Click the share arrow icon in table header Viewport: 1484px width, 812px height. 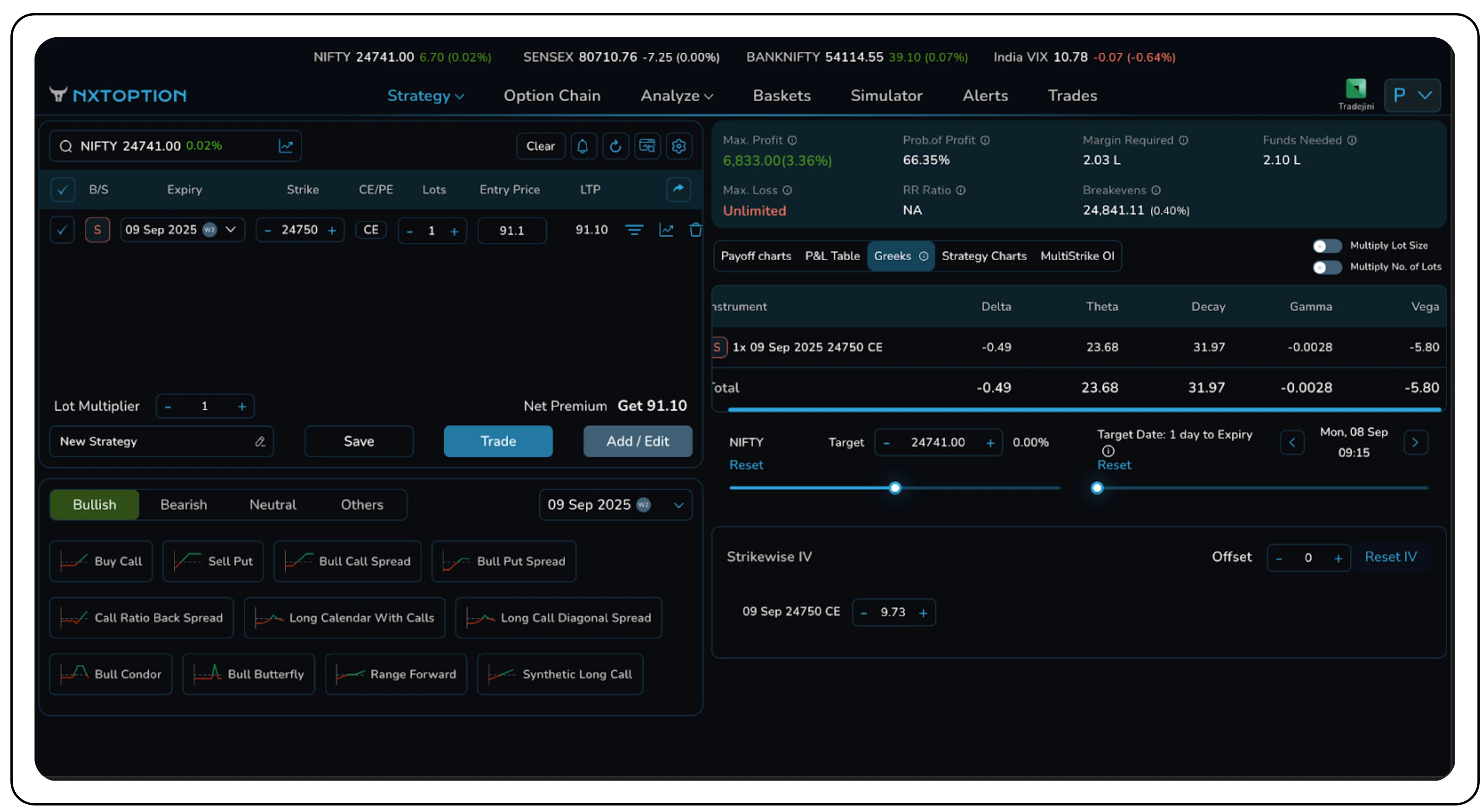pyautogui.click(x=678, y=189)
